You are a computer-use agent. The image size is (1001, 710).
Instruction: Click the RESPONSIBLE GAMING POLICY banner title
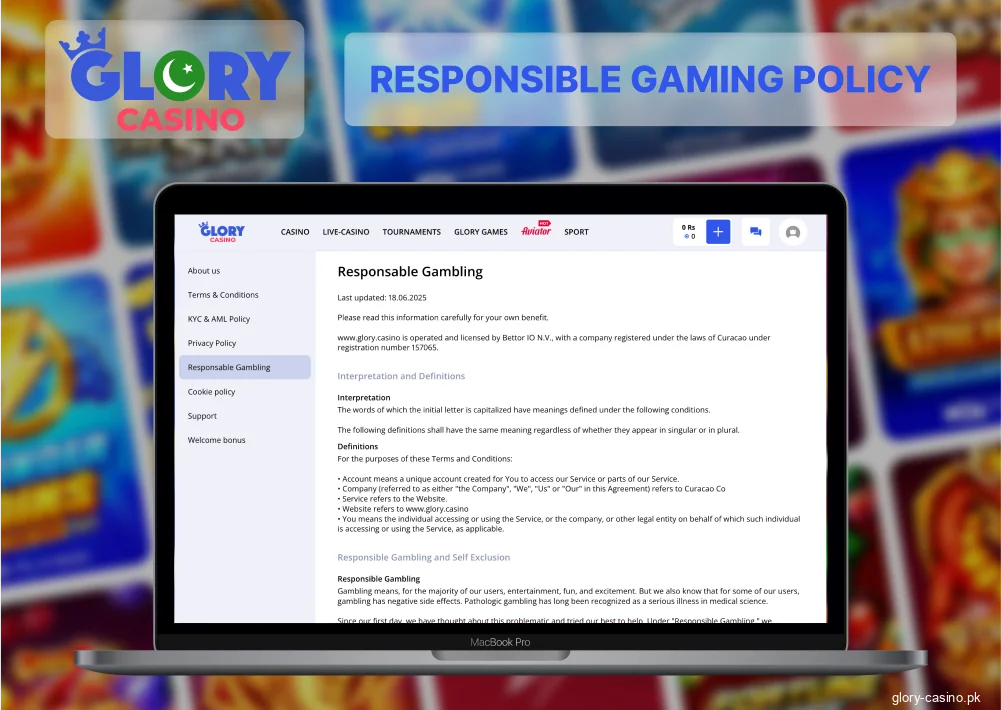[650, 80]
